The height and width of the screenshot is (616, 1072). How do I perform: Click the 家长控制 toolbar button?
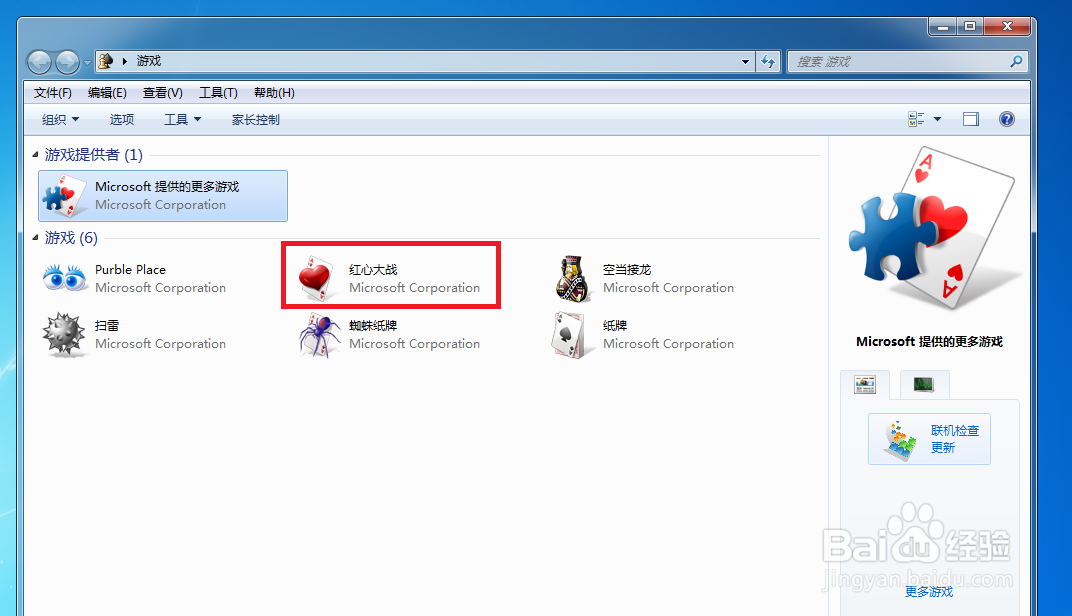pyautogui.click(x=256, y=120)
